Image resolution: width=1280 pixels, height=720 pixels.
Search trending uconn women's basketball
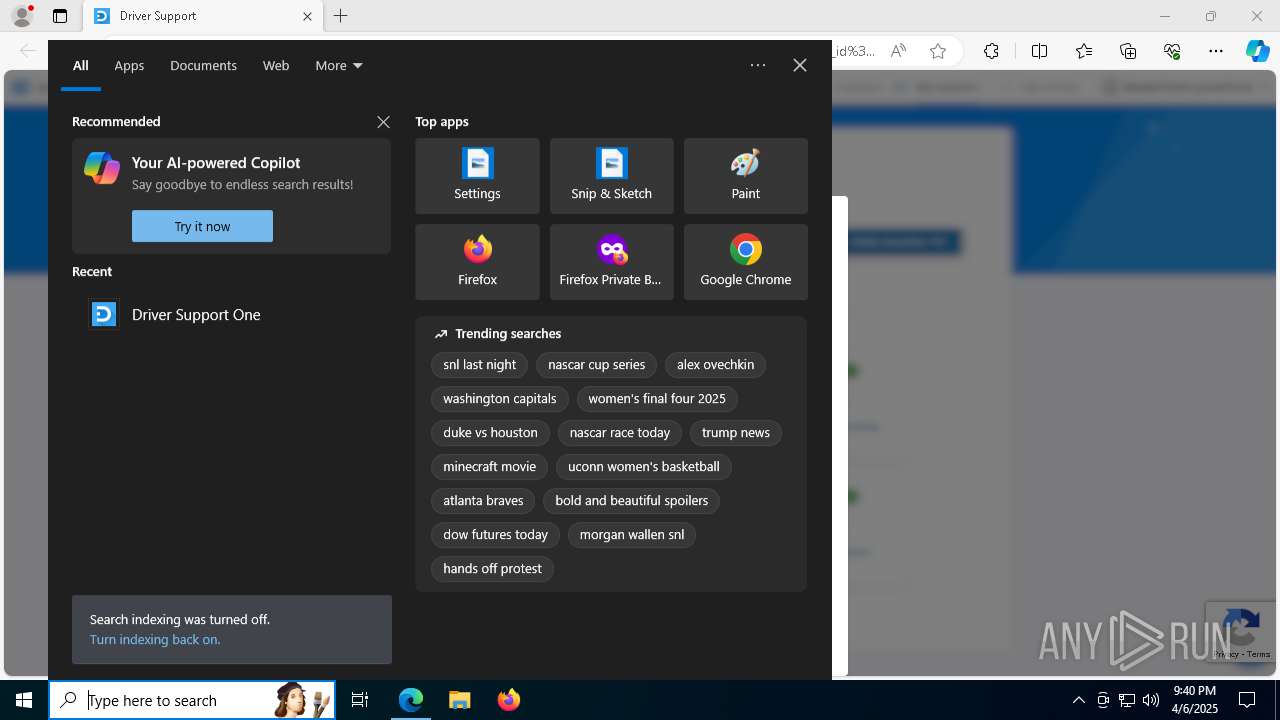(644, 467)
